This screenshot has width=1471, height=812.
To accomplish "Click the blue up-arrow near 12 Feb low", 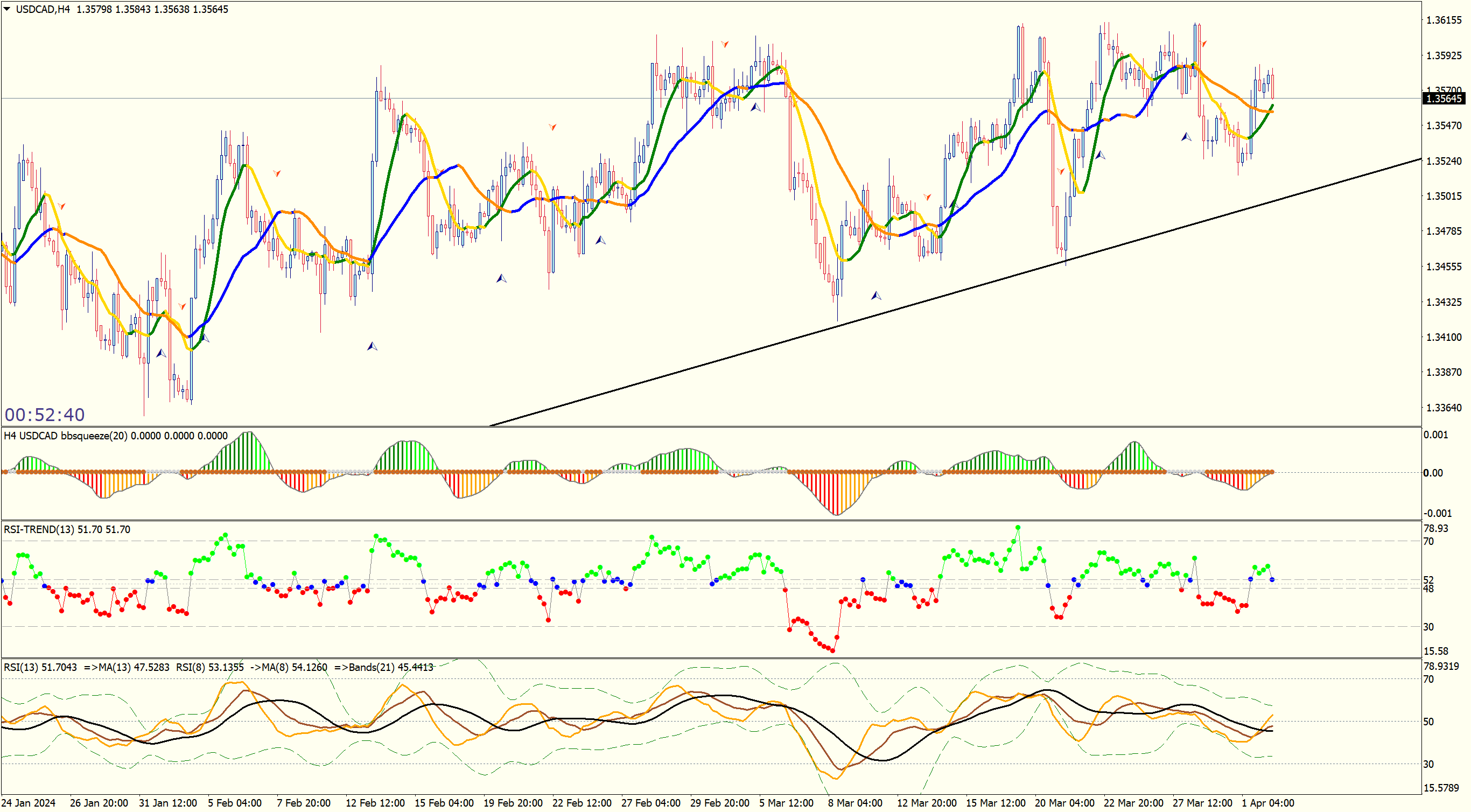I will (372, 346).
